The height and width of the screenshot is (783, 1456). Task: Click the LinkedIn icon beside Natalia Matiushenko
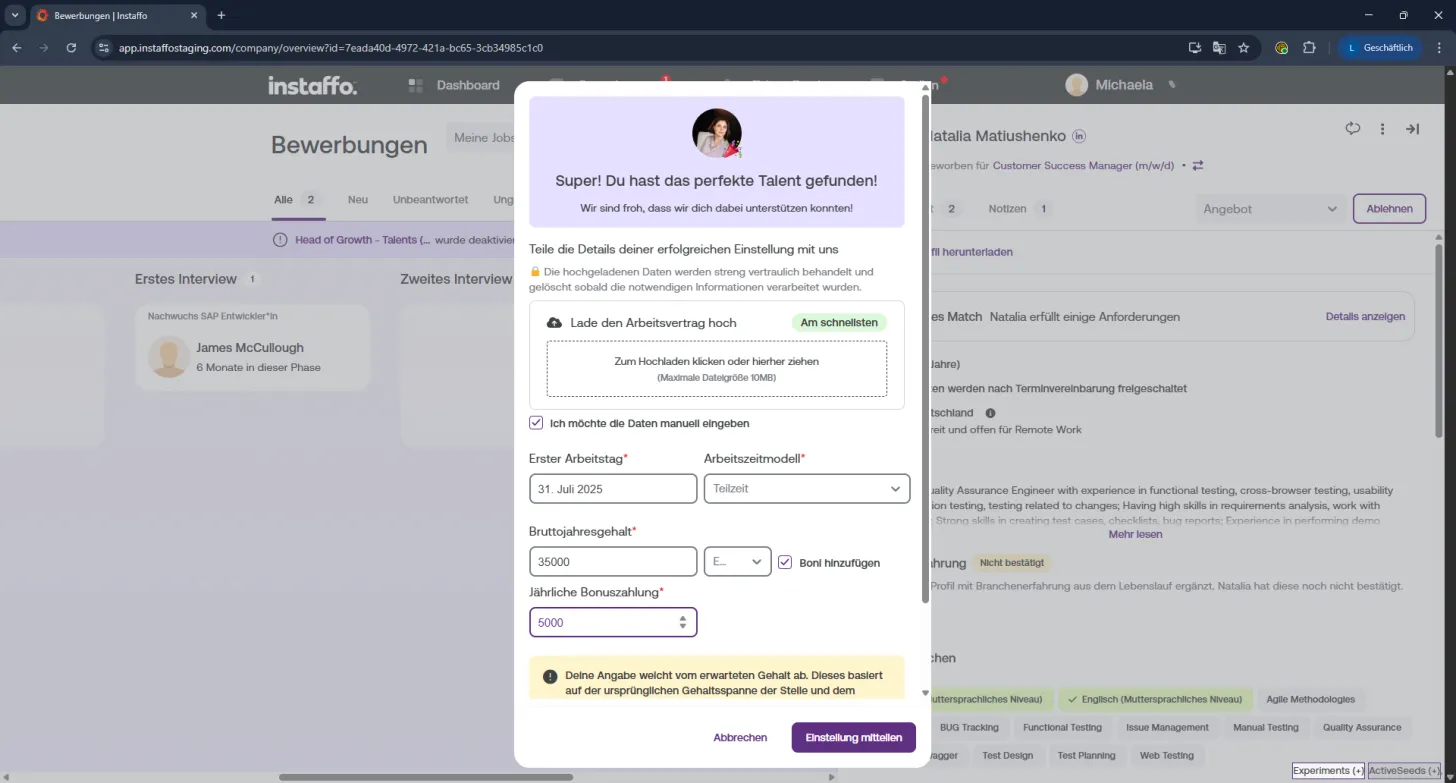(x=1079, y=136)
